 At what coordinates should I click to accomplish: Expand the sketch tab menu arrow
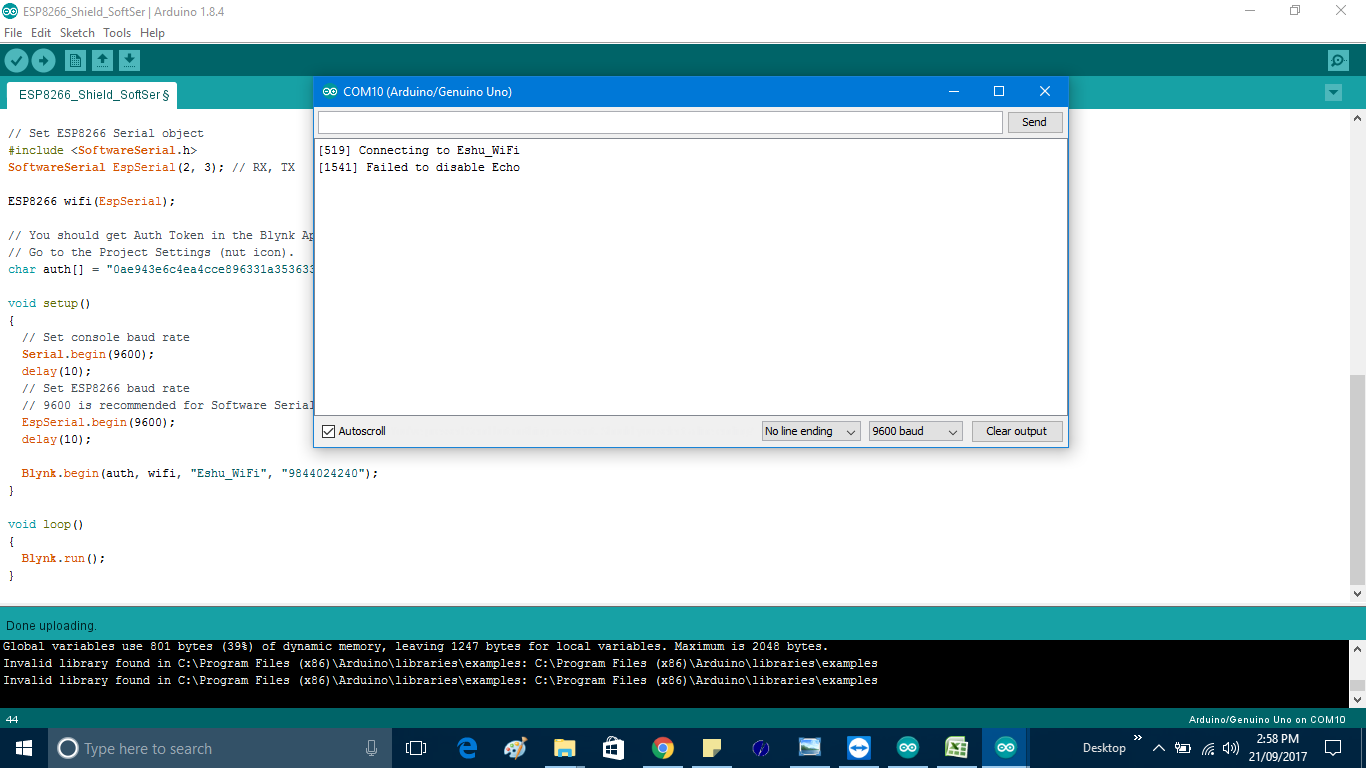(1333, 92)
